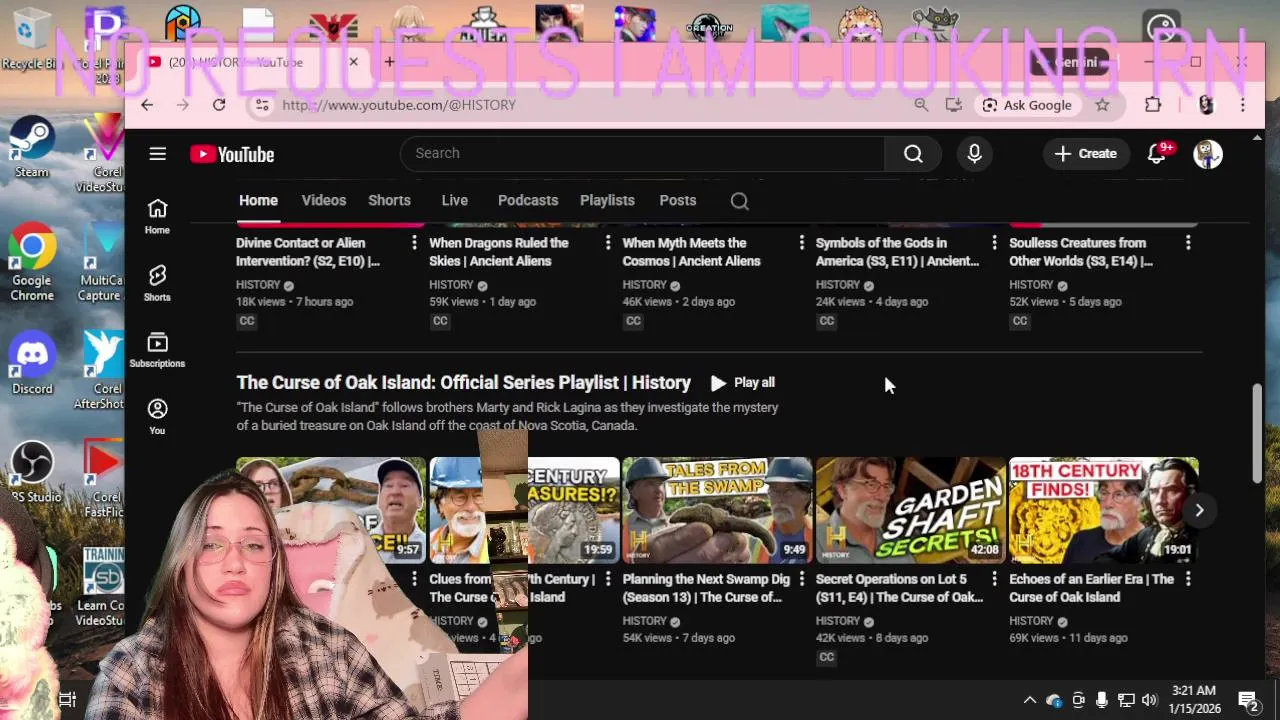The height and width of the screenshot is (720, 1280).
Task: Open the Echoes of an Earlier Era title
Action: pos(1092,588)
